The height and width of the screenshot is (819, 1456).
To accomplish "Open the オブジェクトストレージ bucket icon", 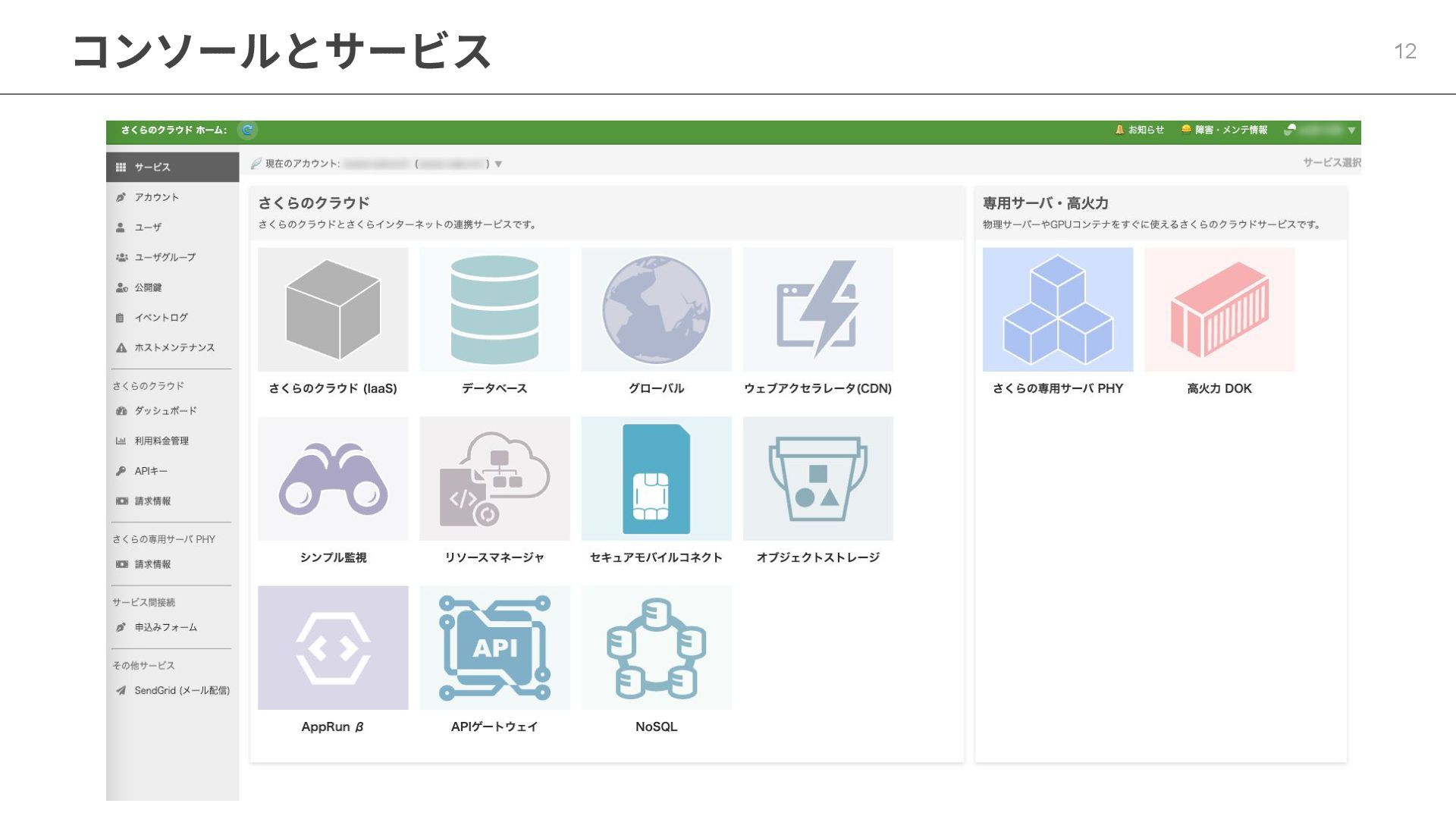I will (x=817, y=479).
